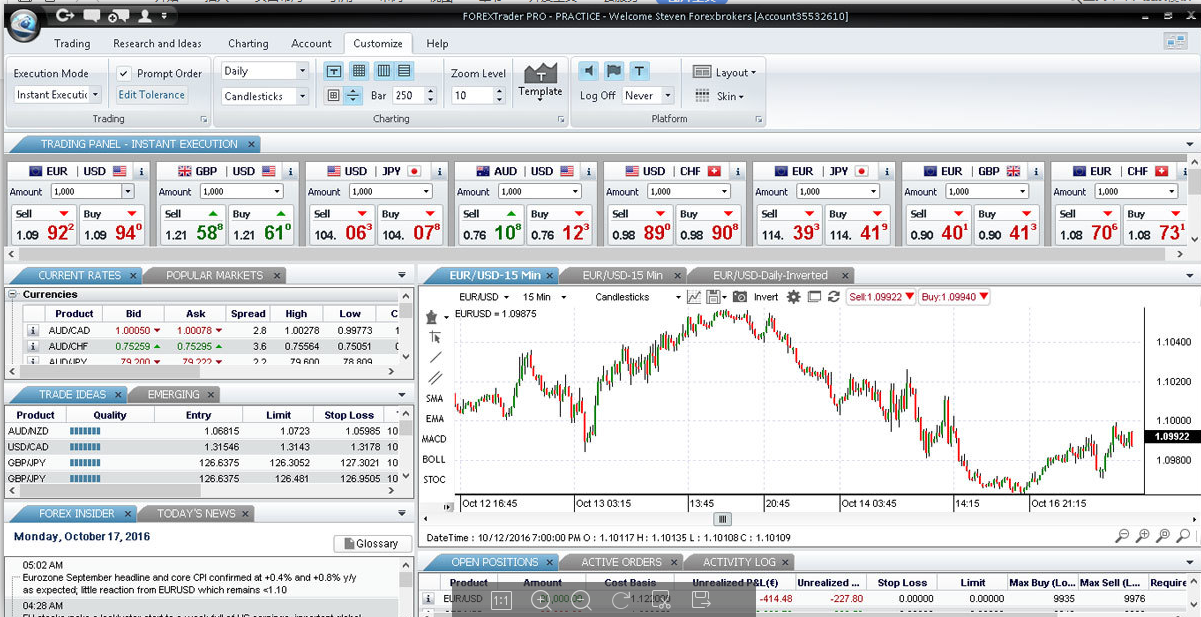Open the Trading ribbon tab
1201x617 pixels.
coord(72,44)
